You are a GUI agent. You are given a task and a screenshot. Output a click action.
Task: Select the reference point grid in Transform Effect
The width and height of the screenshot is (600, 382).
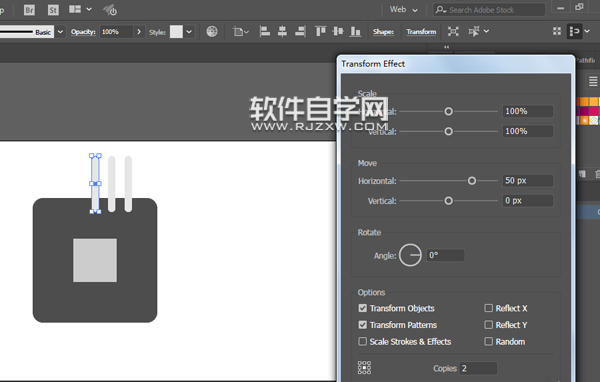[x=364, y=367]
